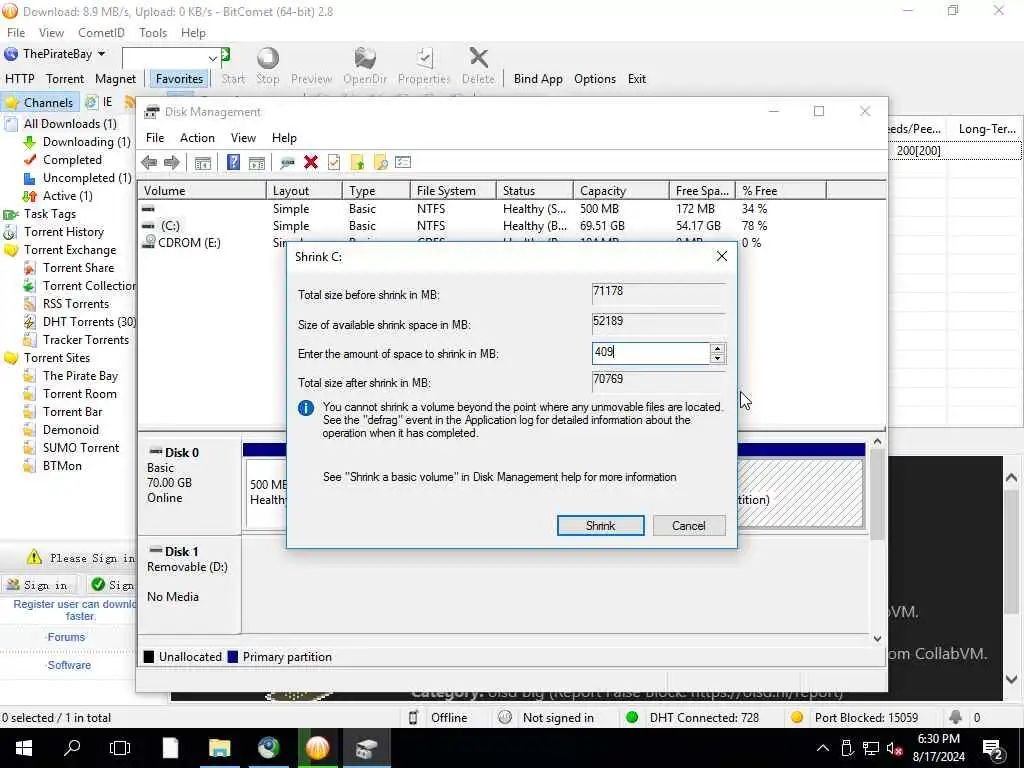The width and height of the screenshot is (1024, 768).
Task: Open BitComet Tools menu
Action: click(153, 33)
